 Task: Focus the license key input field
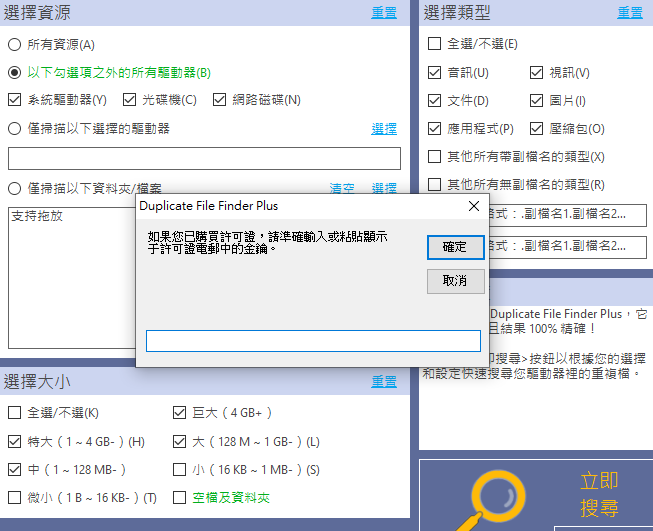point(313,341)
